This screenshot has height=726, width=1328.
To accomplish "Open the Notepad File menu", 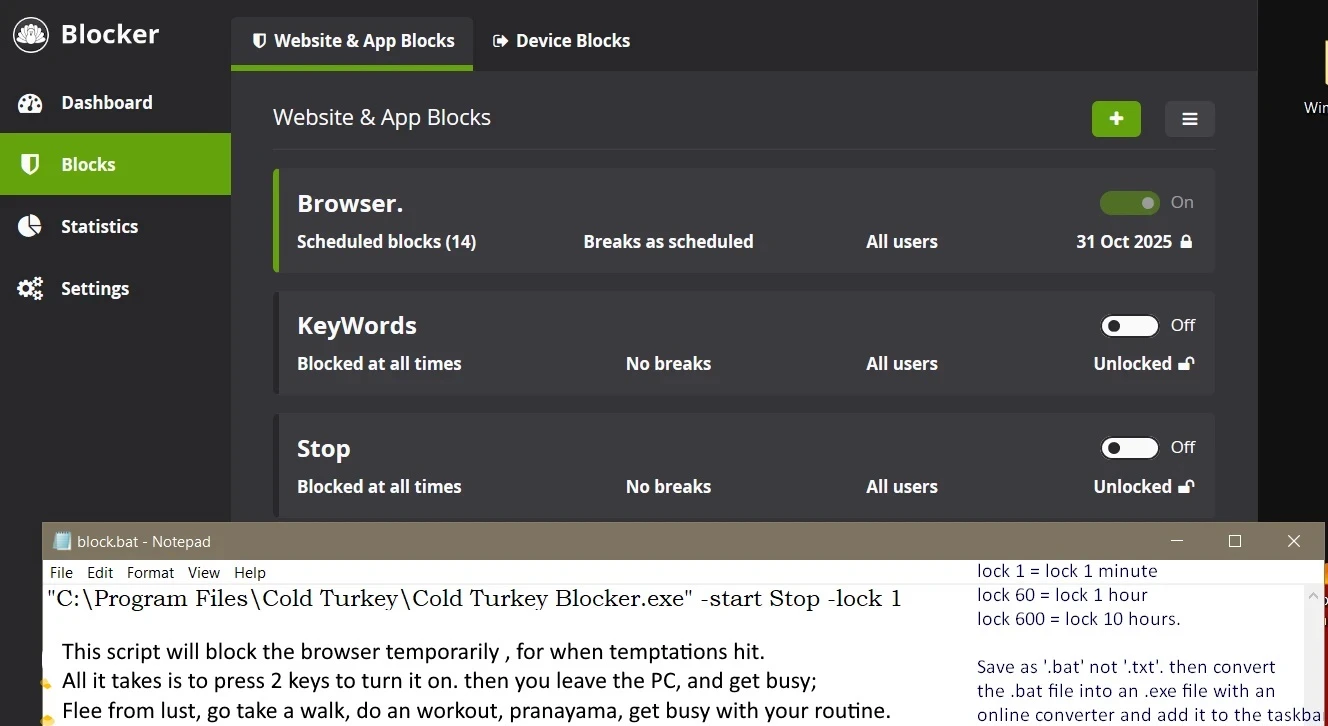I will (61, 573).
